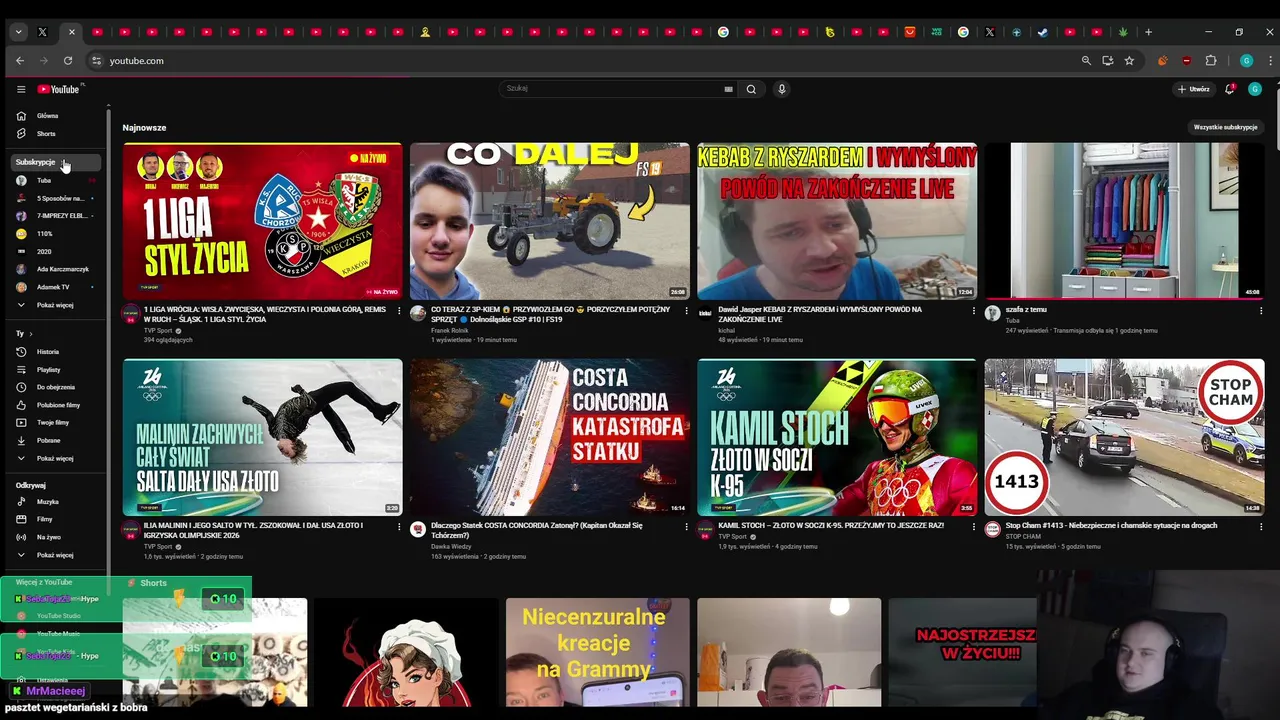Open YouTube account avatar menu

click(1255, 89)
